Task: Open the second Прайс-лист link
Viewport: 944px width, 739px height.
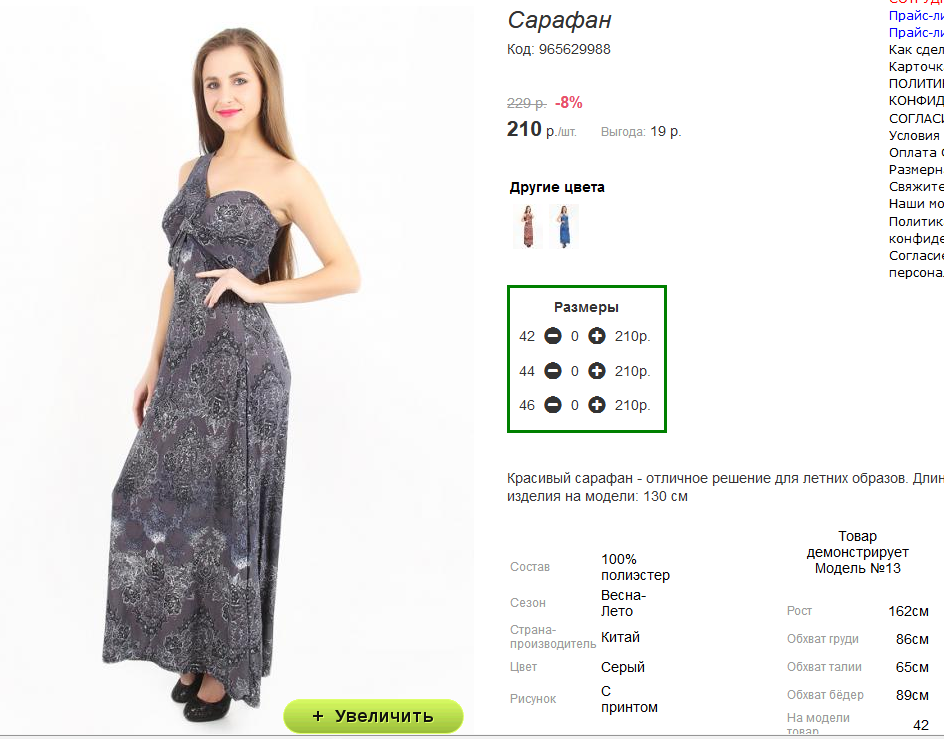Action: click(x=916, y=33)
